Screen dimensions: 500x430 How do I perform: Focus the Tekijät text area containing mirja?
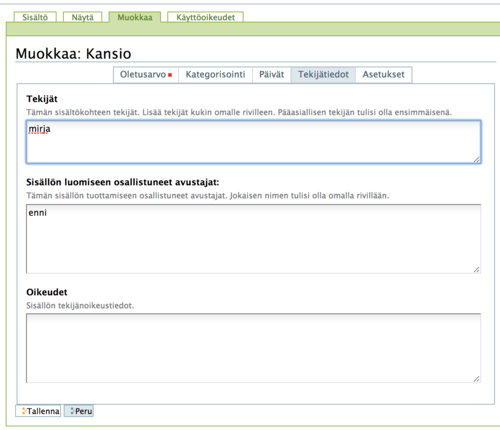(x=254, y=142)
